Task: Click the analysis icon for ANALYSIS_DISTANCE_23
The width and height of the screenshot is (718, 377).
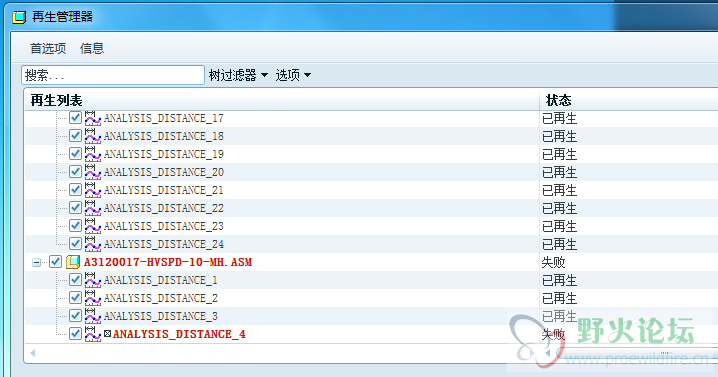Action: click(x=92, y=226)
